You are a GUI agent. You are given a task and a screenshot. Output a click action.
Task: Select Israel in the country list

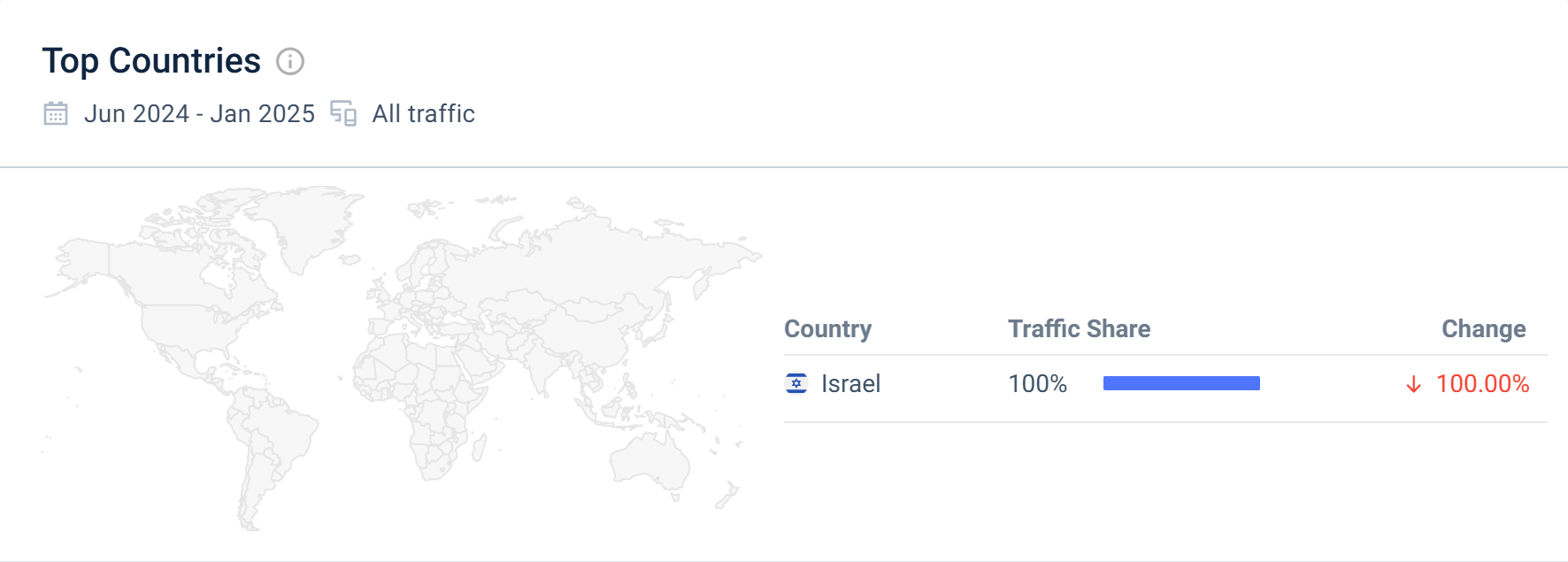click(849, 383)
